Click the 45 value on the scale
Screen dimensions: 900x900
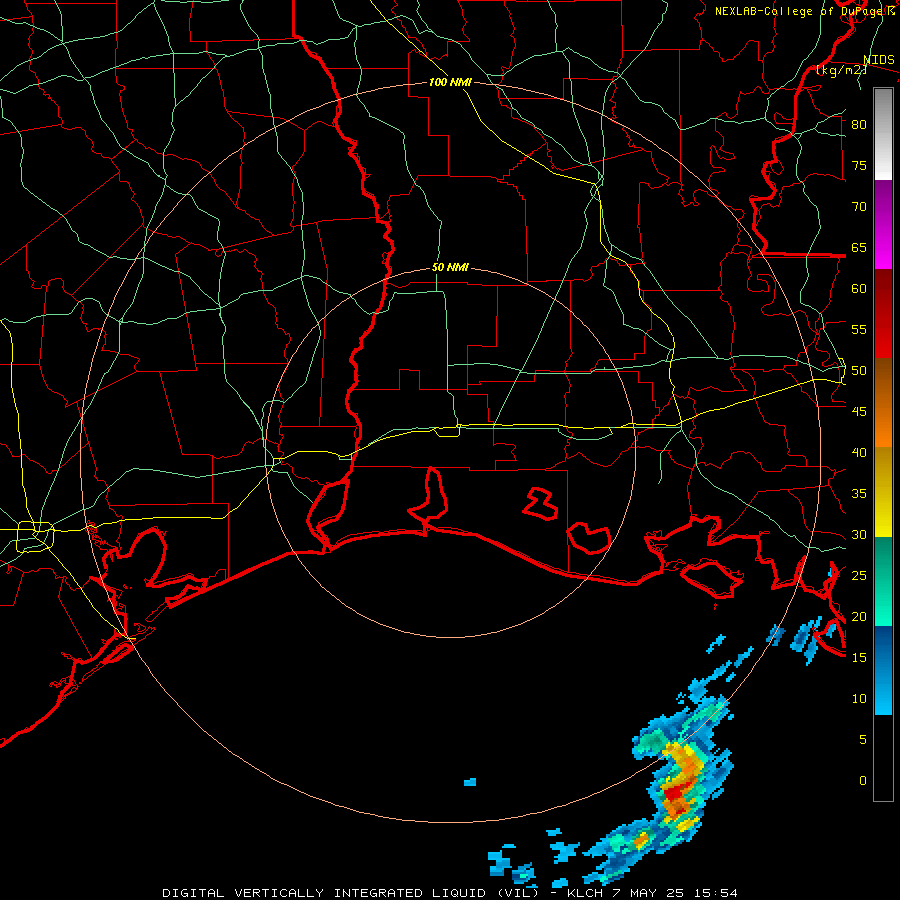point(859,412)
